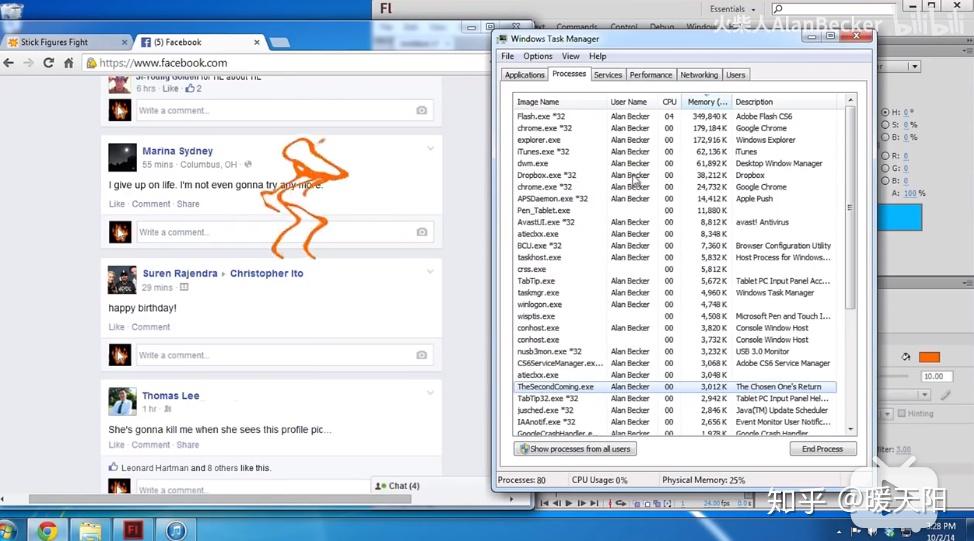Click pencil edit icon in Flash properties
The width and height of the screenshot is (974, 541).
(x=945, y=394)
